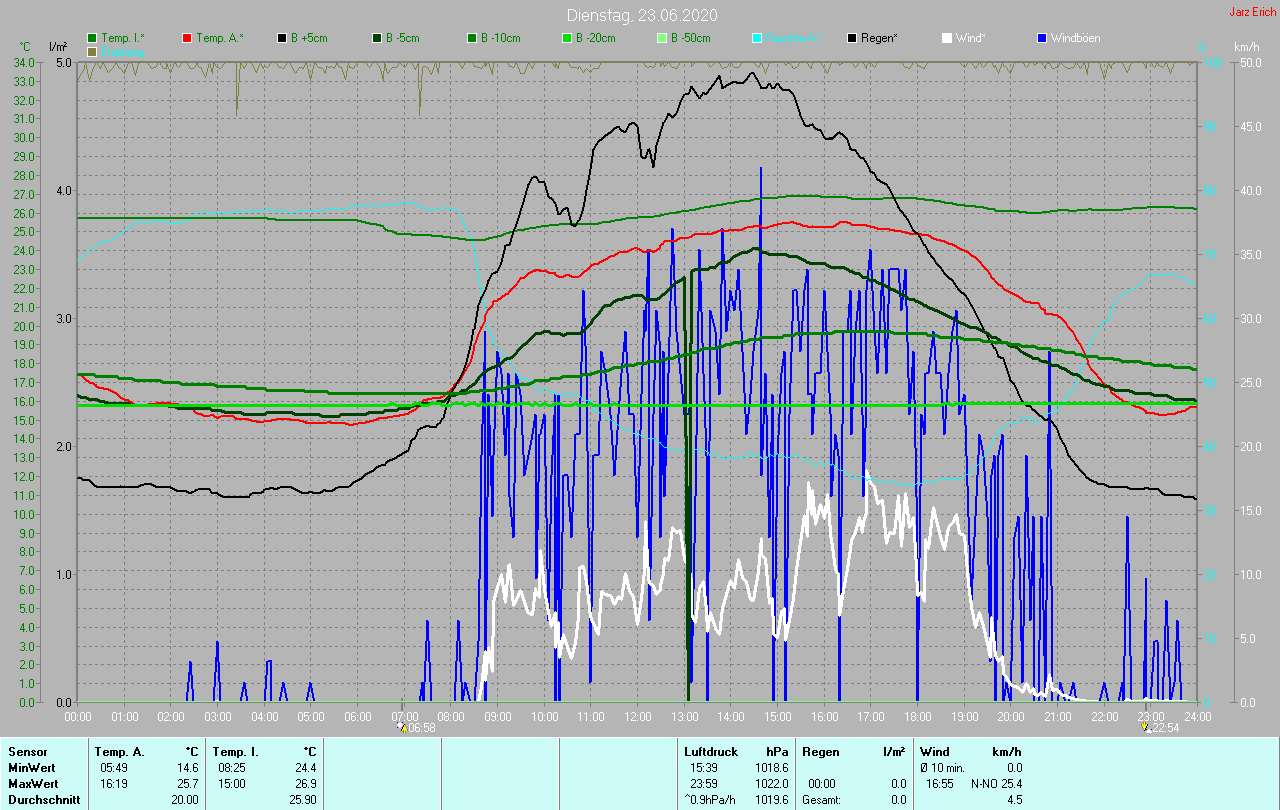Screen dimensions: 1280x810
Task: Click the red Temp. A. legend swatch
Action: pos(187,38)
